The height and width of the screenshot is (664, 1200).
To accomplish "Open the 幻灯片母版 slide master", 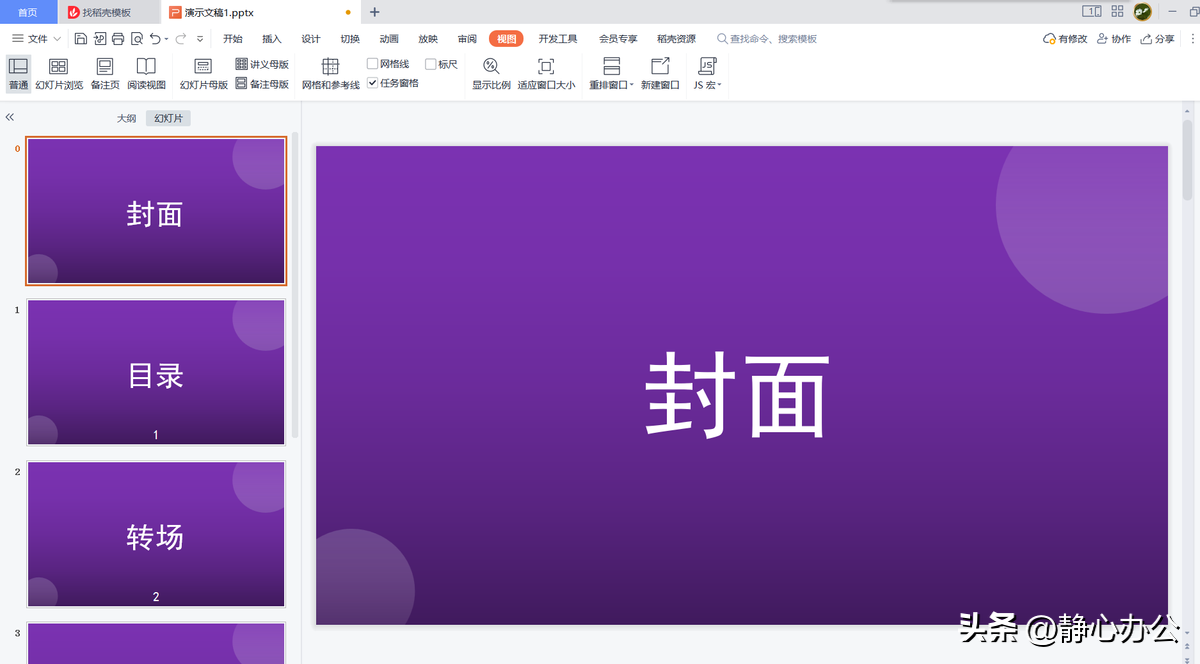I will (203, 74).
